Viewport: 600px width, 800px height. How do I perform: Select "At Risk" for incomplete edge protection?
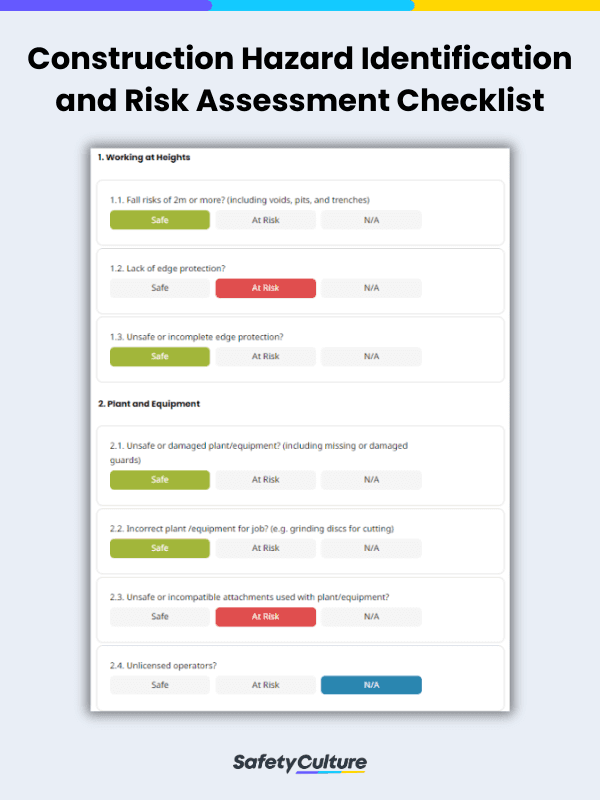pos(265,356)
